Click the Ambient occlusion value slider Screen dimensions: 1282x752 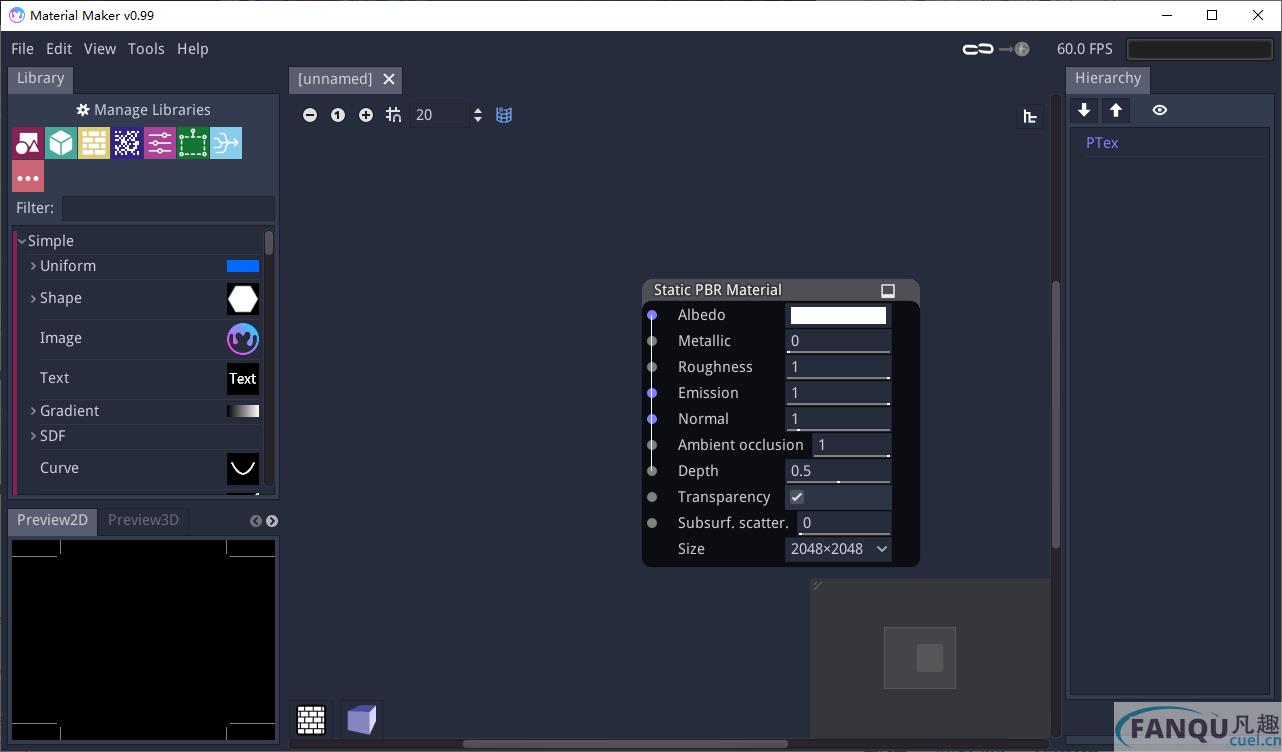pyautogui.click(x=852, y=445)
